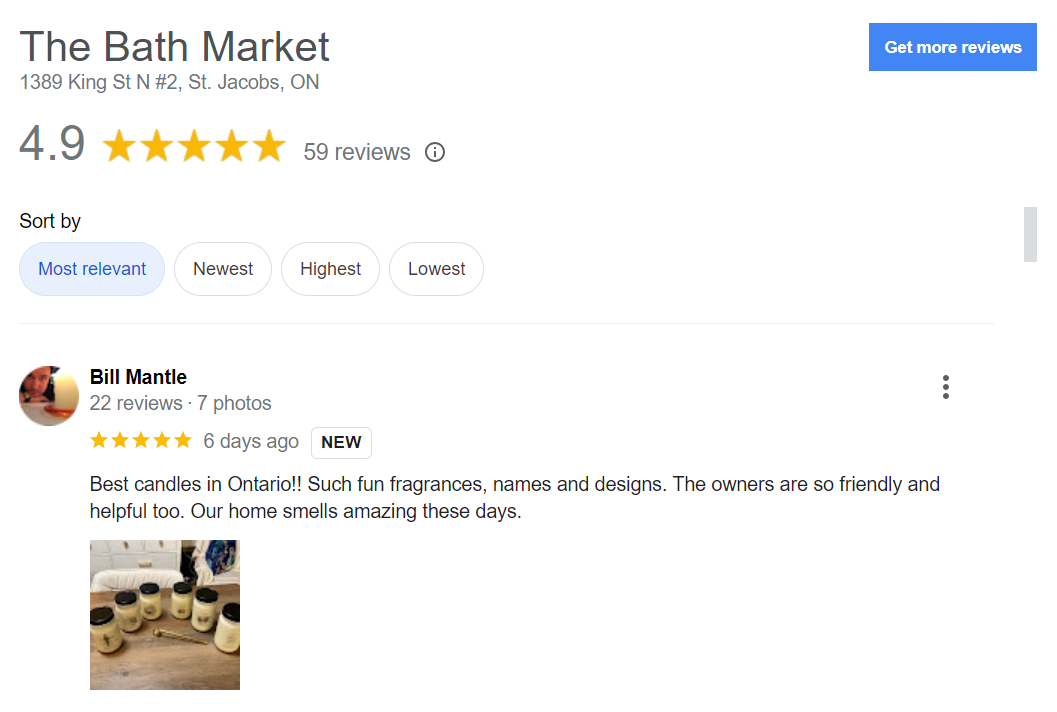The image size is (1057, 712).
Task: Click the gold star rating beside 4.9
Action: pos(194,146)
